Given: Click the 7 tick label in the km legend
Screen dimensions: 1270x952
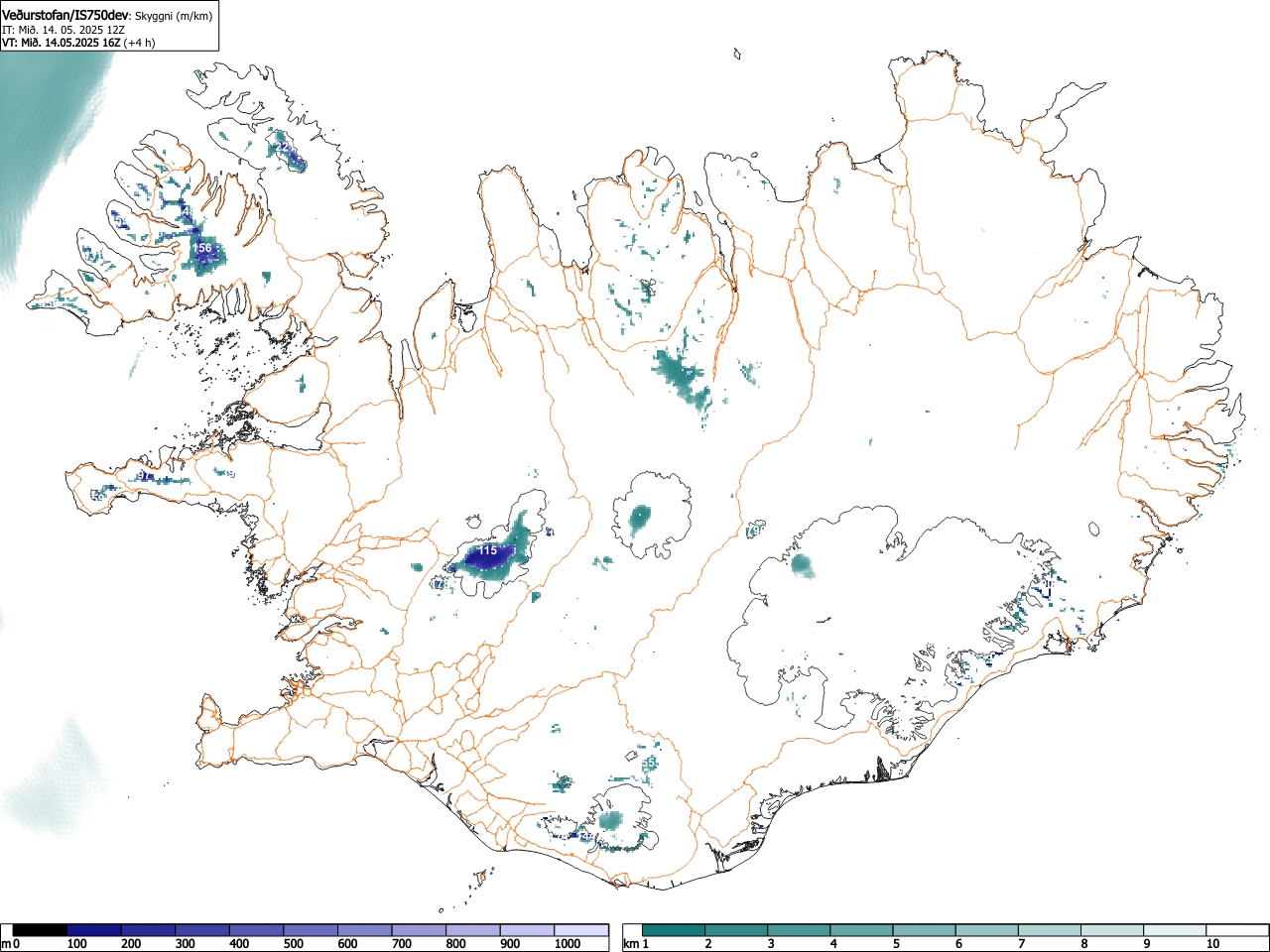Looking at the screenshot, I should point(1021,944).
